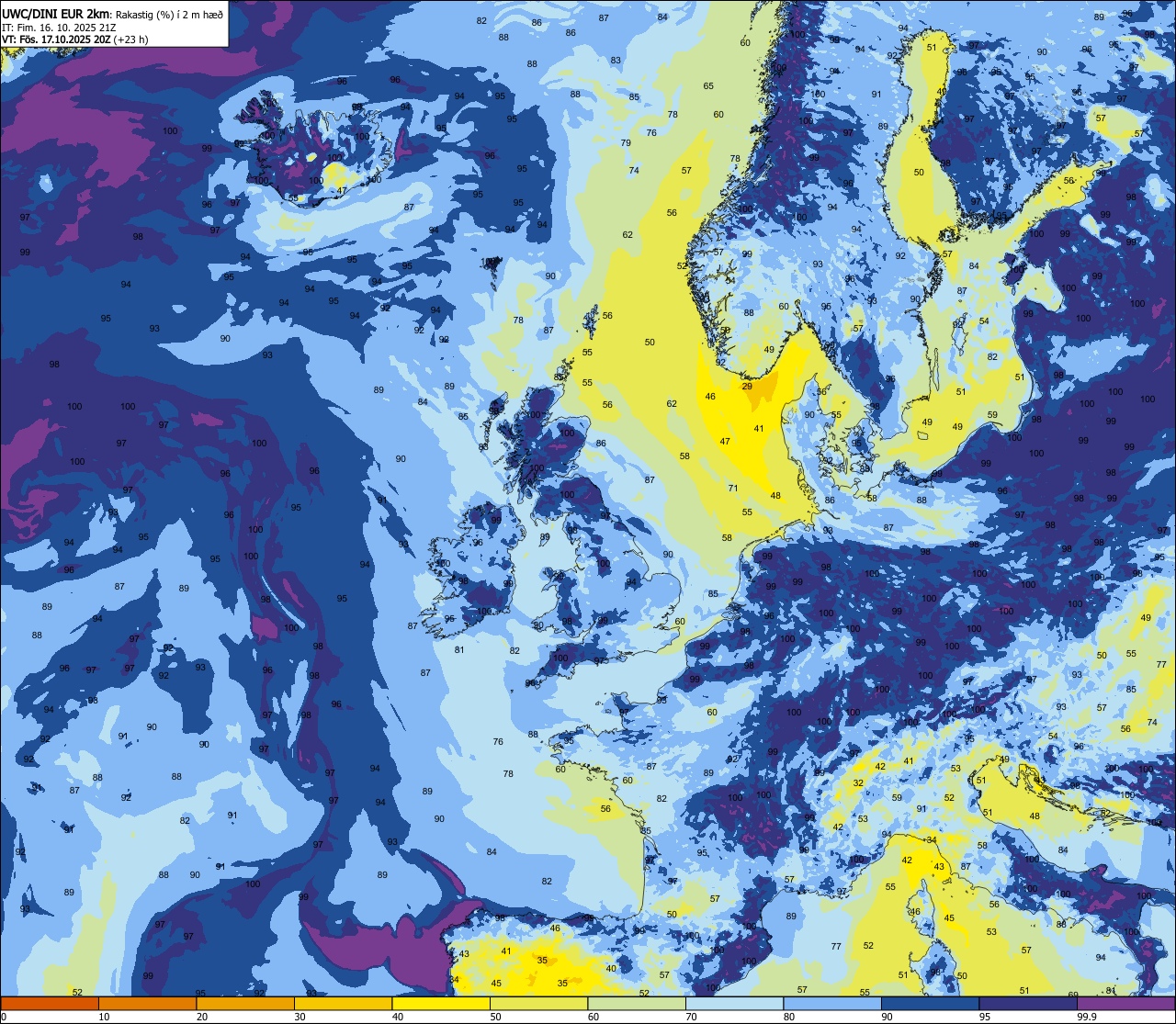Viewport: 1176px width, 1024px height.
Task: Pick the light green 60–70 legend segment
Action: click(637, 1004)
